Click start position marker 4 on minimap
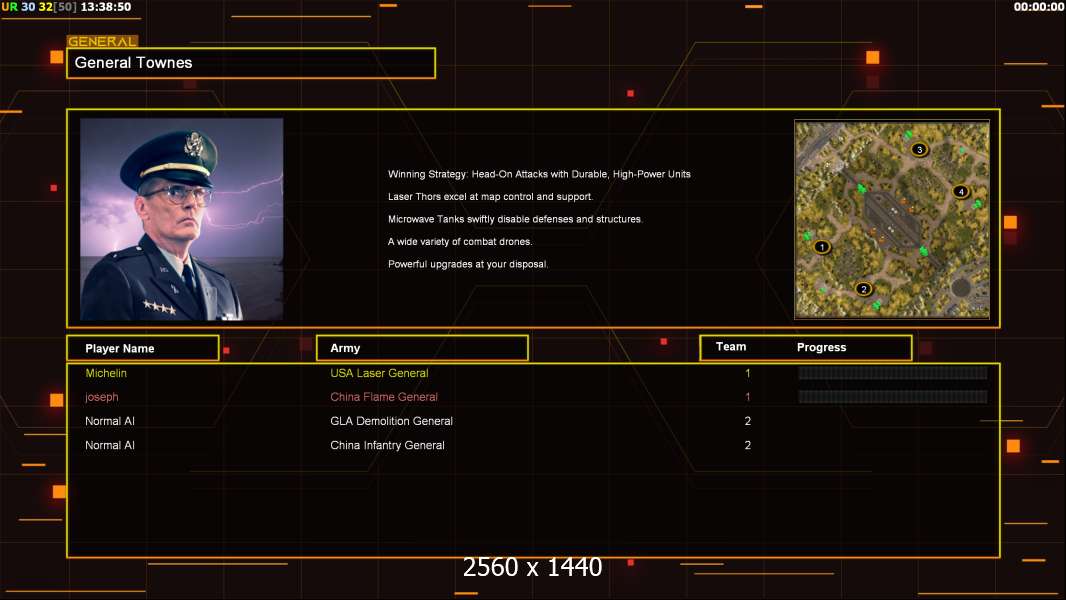Viewport: 1066px width, 600px height. tap(961, 192)
